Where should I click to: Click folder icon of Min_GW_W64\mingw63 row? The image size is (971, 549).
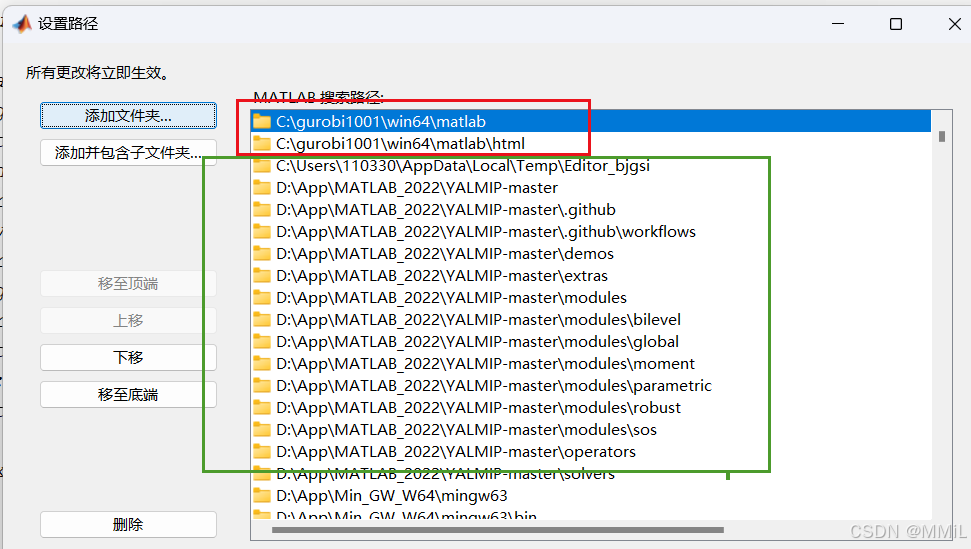[x=262, y=495]
